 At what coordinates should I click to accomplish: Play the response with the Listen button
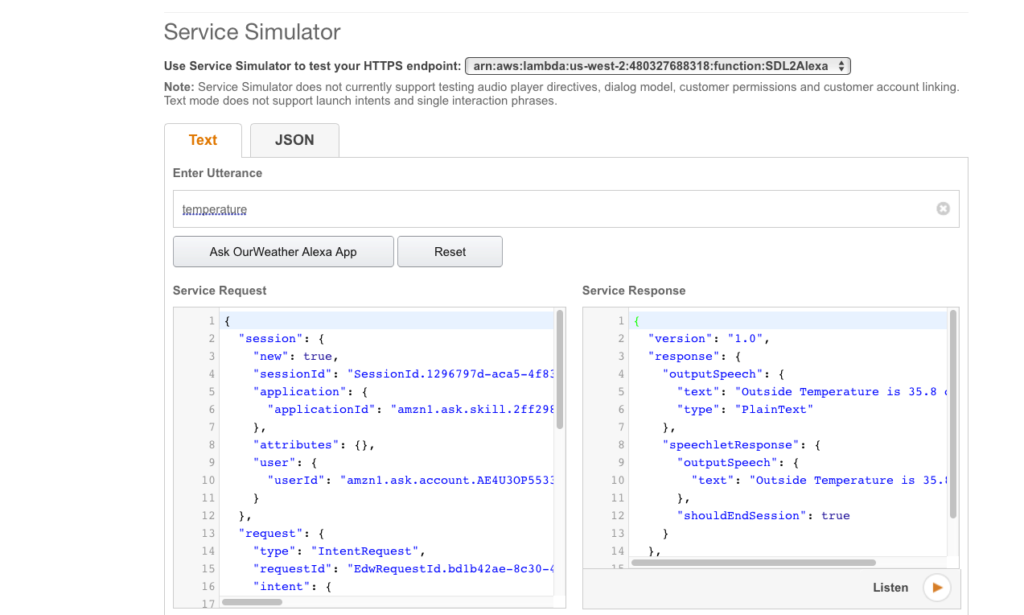pos(937,588)
